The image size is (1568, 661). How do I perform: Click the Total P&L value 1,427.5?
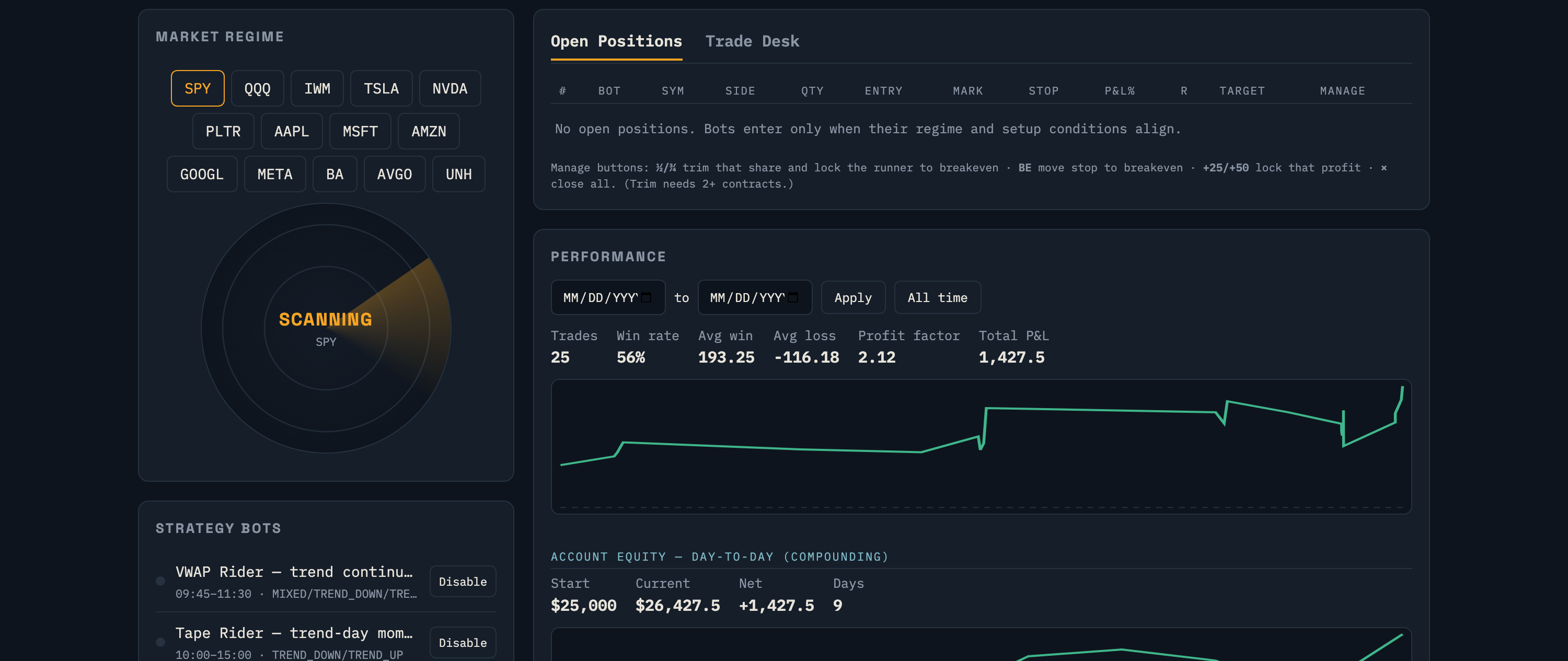pos(1011,358)
